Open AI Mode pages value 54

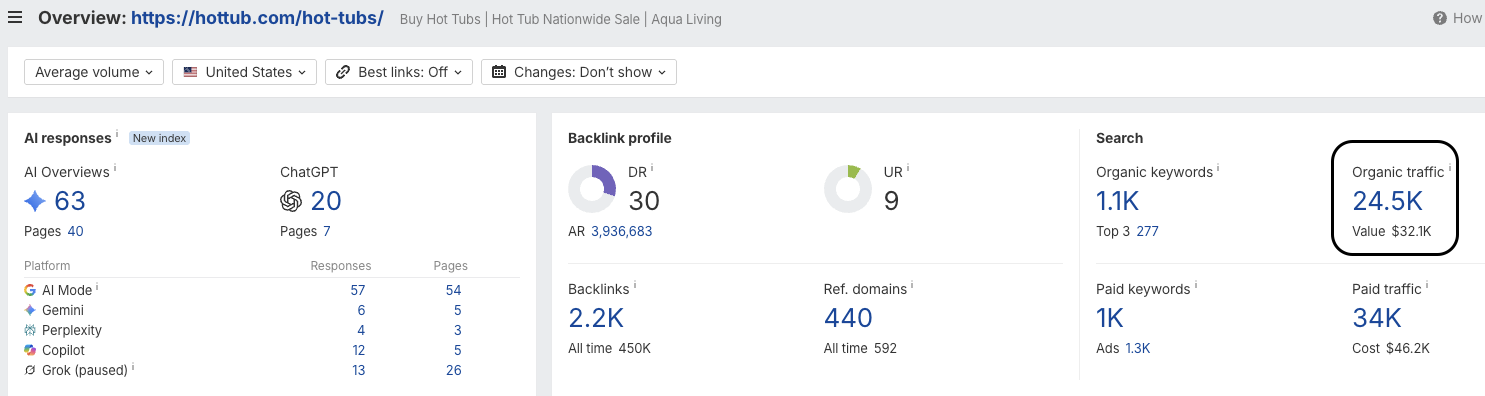click(x=453, y=290)
